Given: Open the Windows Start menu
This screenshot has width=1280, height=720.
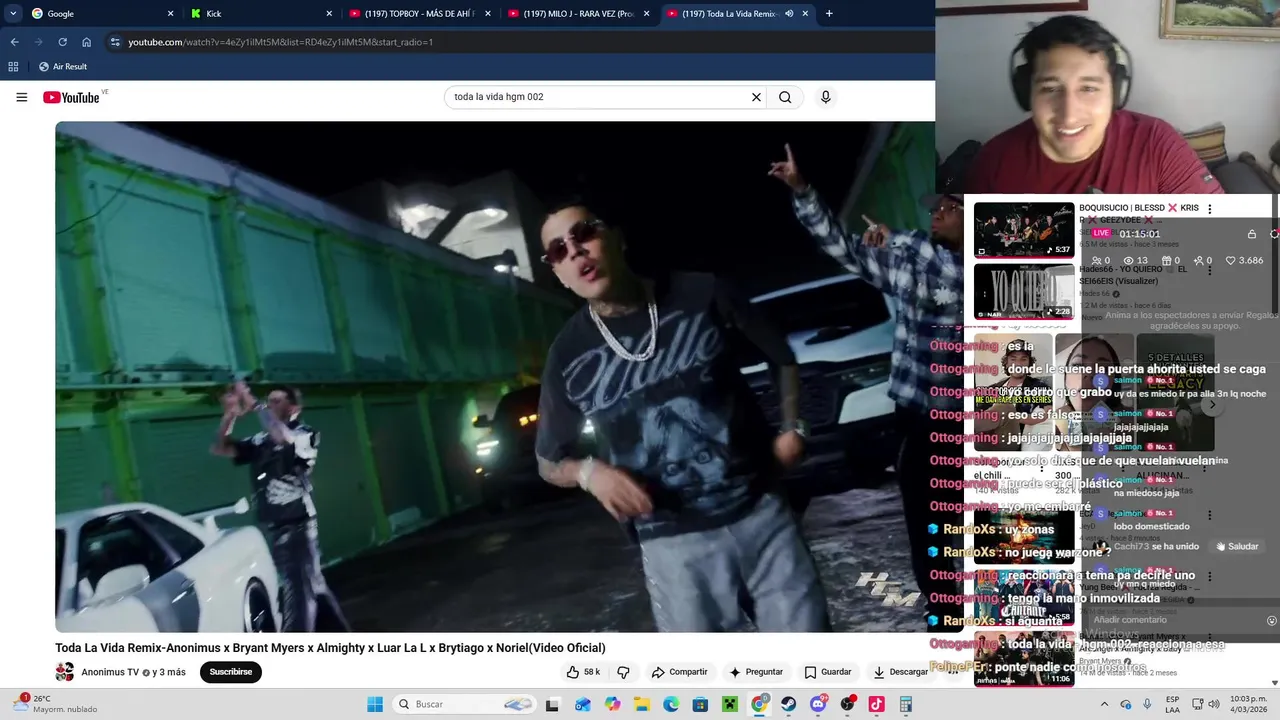Looking at the screenshot, I should click(x=375, y=704).
